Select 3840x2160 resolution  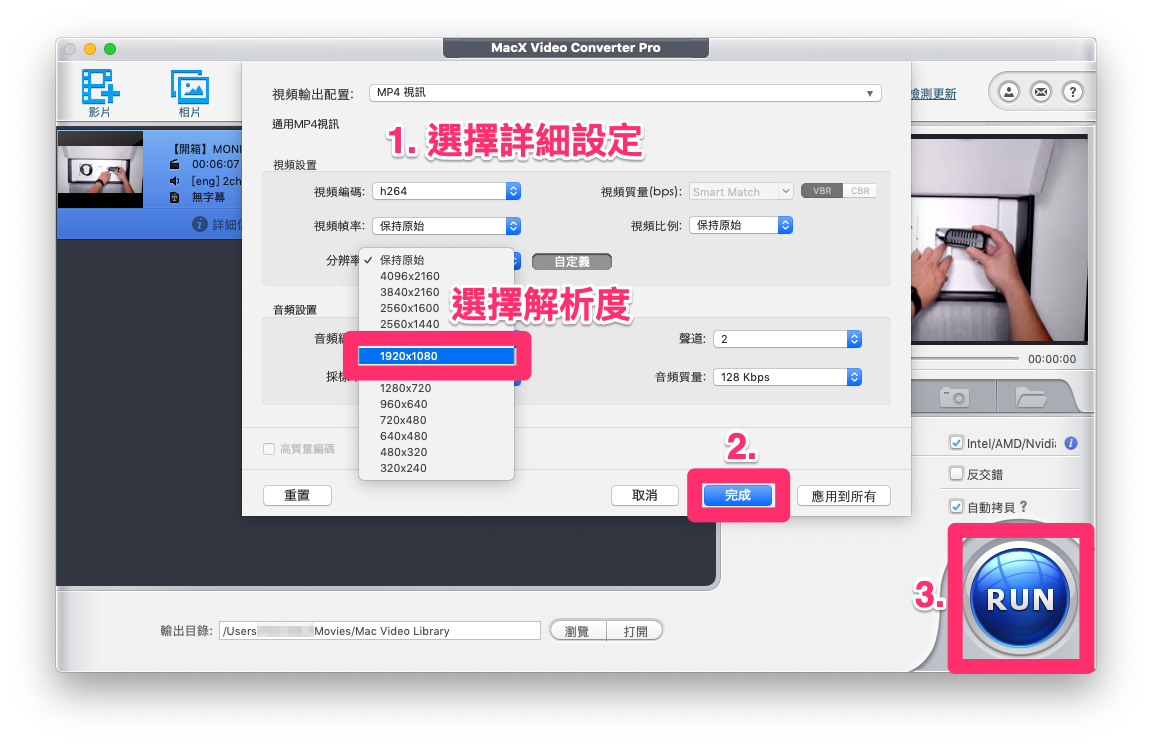click(x=436, y=292)
